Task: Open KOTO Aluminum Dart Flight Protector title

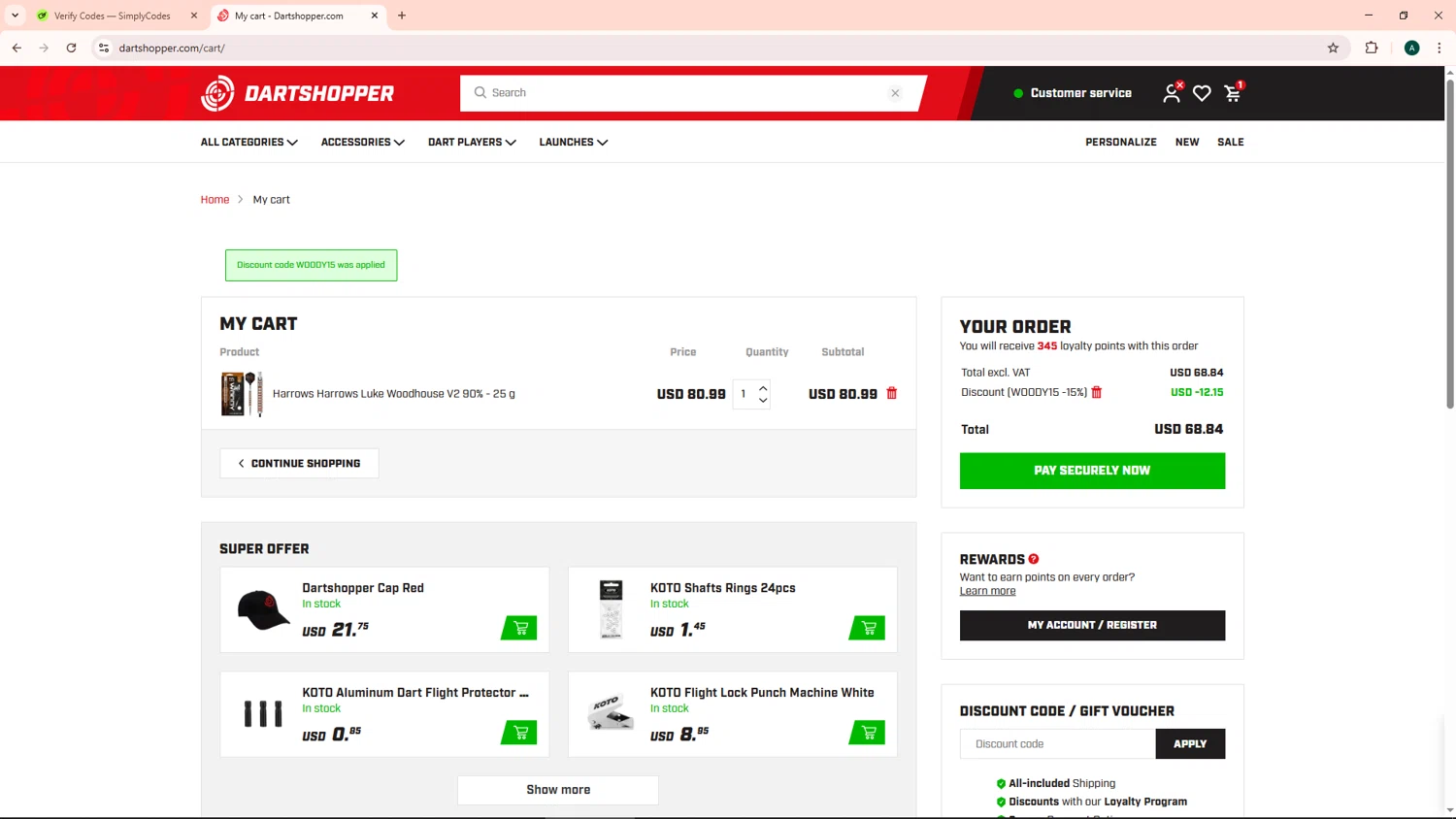Action: point(415,693)
